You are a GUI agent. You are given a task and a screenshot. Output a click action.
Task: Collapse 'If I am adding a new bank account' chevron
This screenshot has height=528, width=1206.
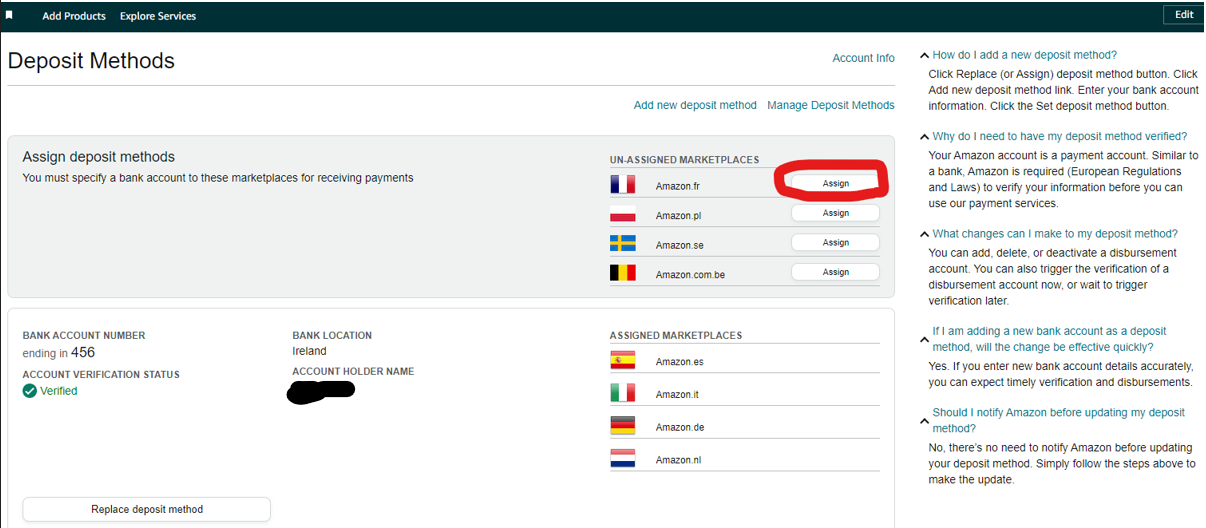pyautogui.click(x=924, y=340)
